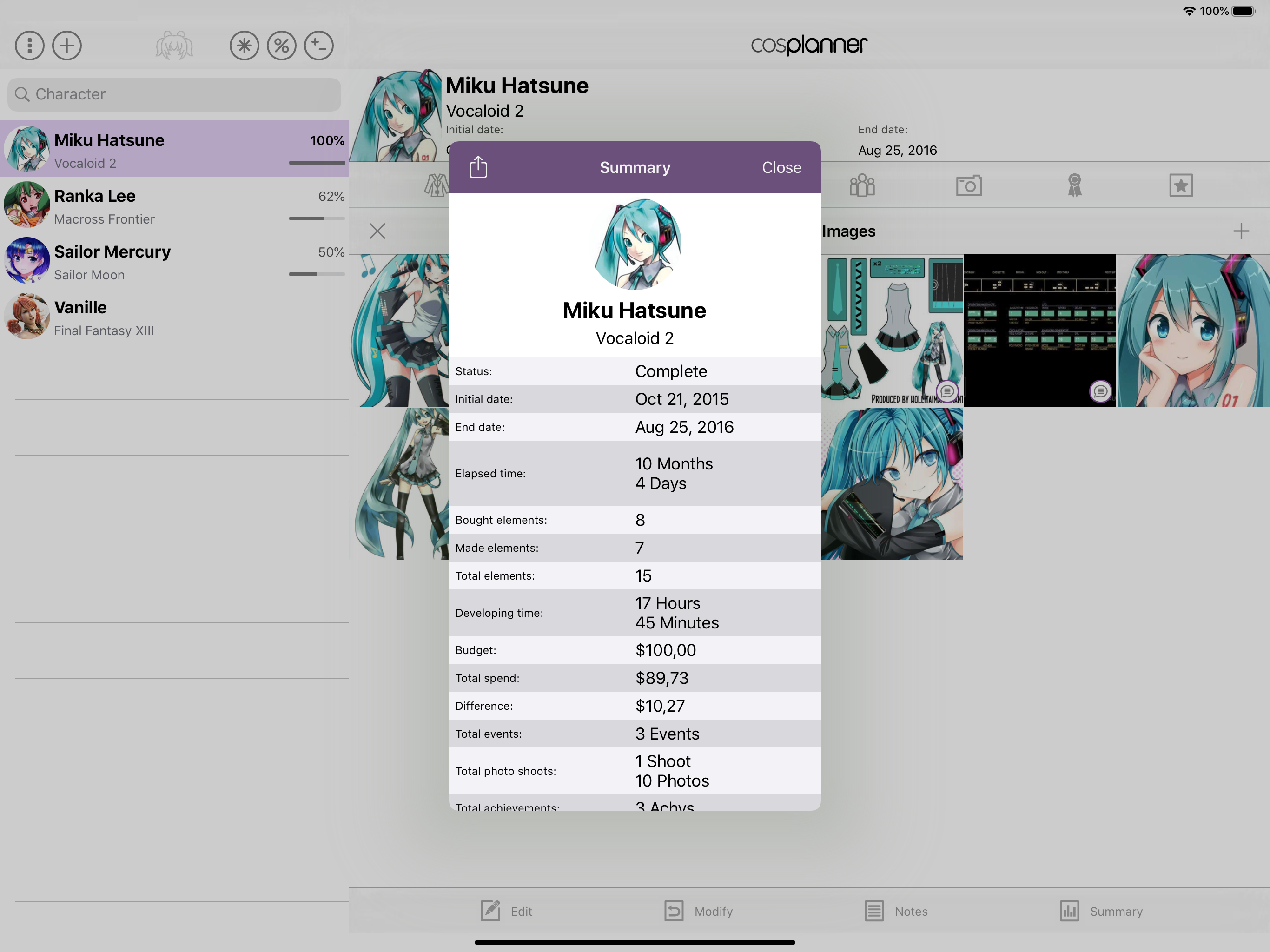Tap Miku header avatar in detail pane
1270x952 pixels.
point(397,115)
